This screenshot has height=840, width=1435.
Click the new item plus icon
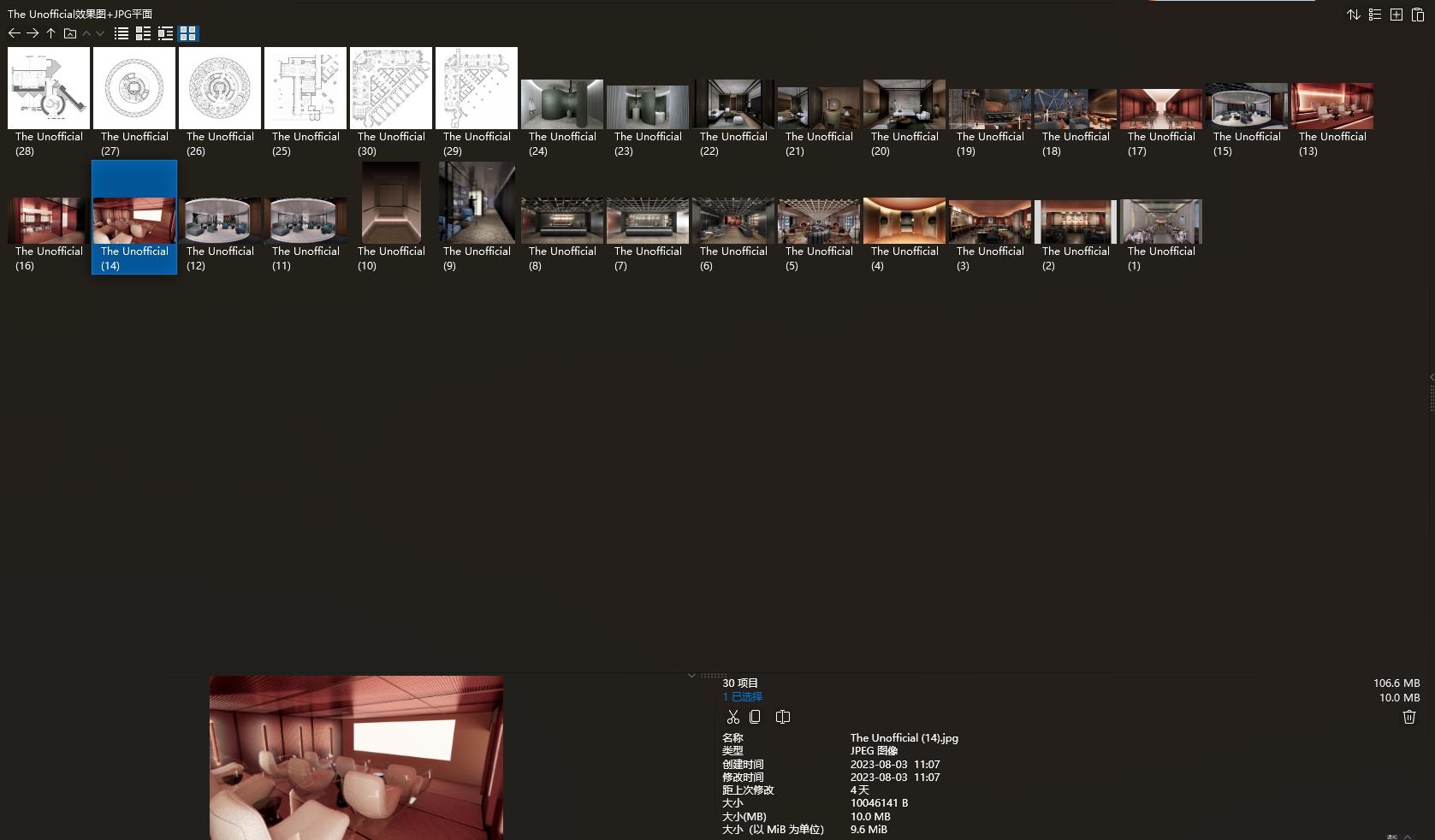pyautogui.click(x=1396, y=15)
